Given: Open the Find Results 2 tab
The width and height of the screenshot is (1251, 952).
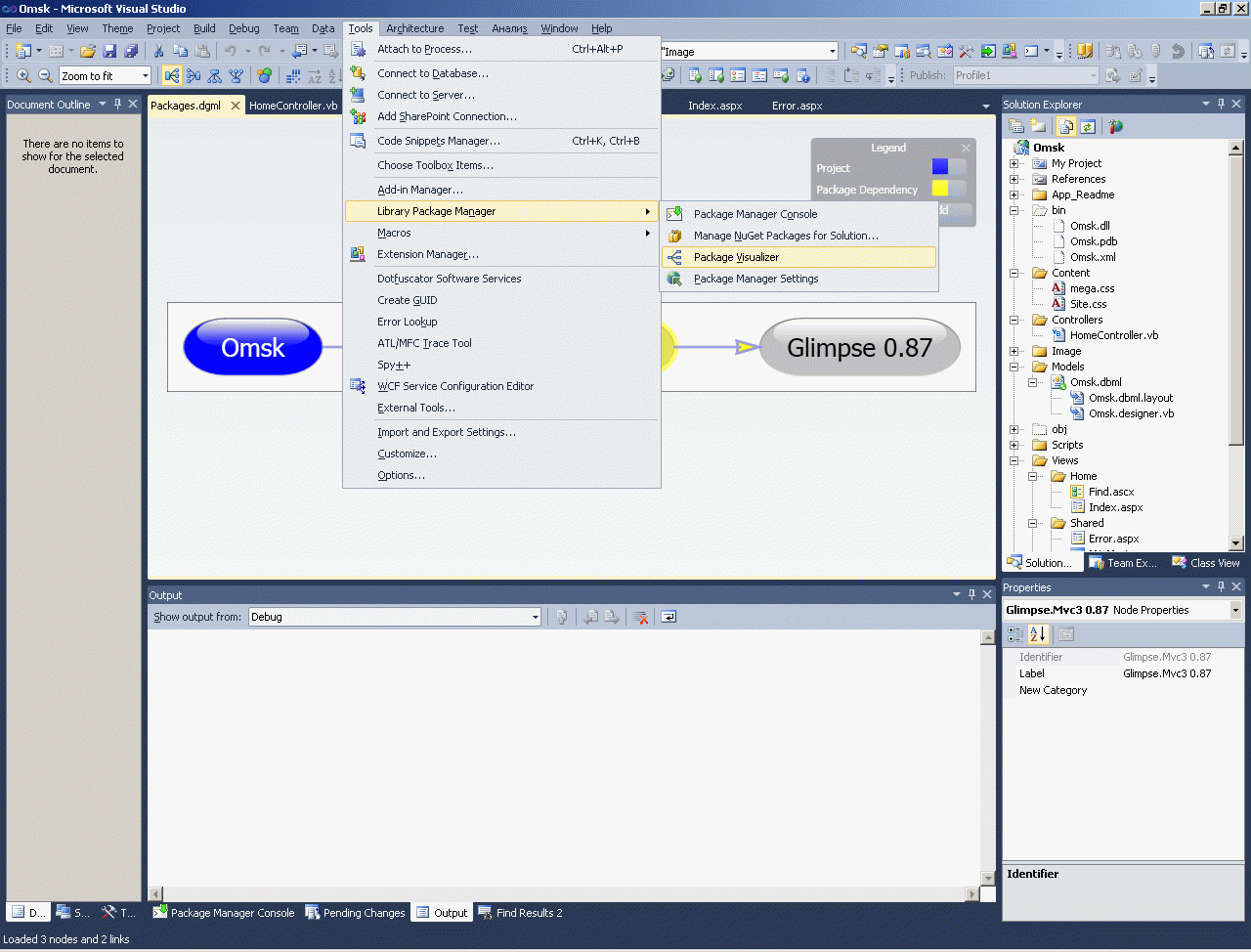Looking at the screenshot, I should click(x=520, y=913).
